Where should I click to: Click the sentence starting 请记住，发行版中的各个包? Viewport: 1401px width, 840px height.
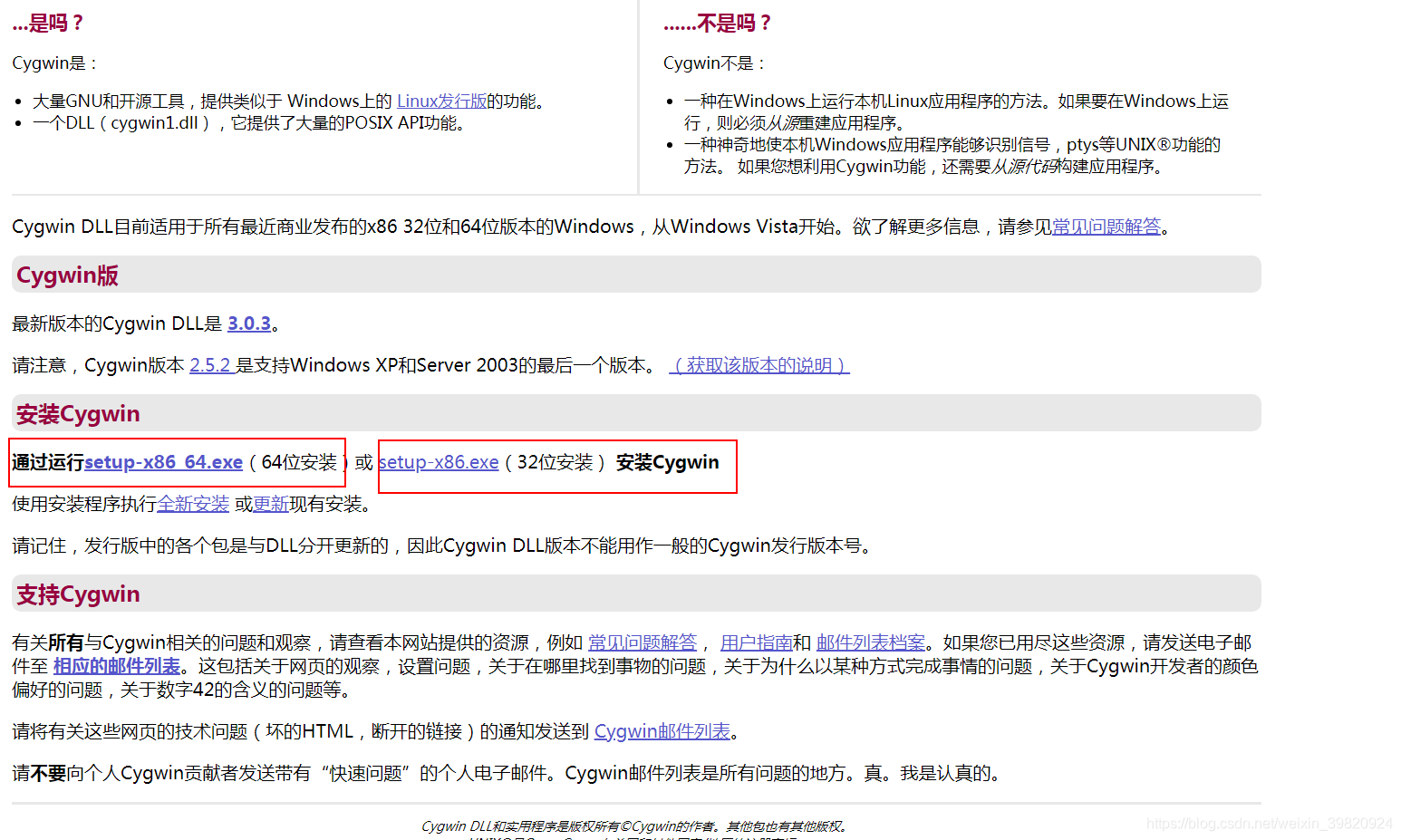pos(444,546)
